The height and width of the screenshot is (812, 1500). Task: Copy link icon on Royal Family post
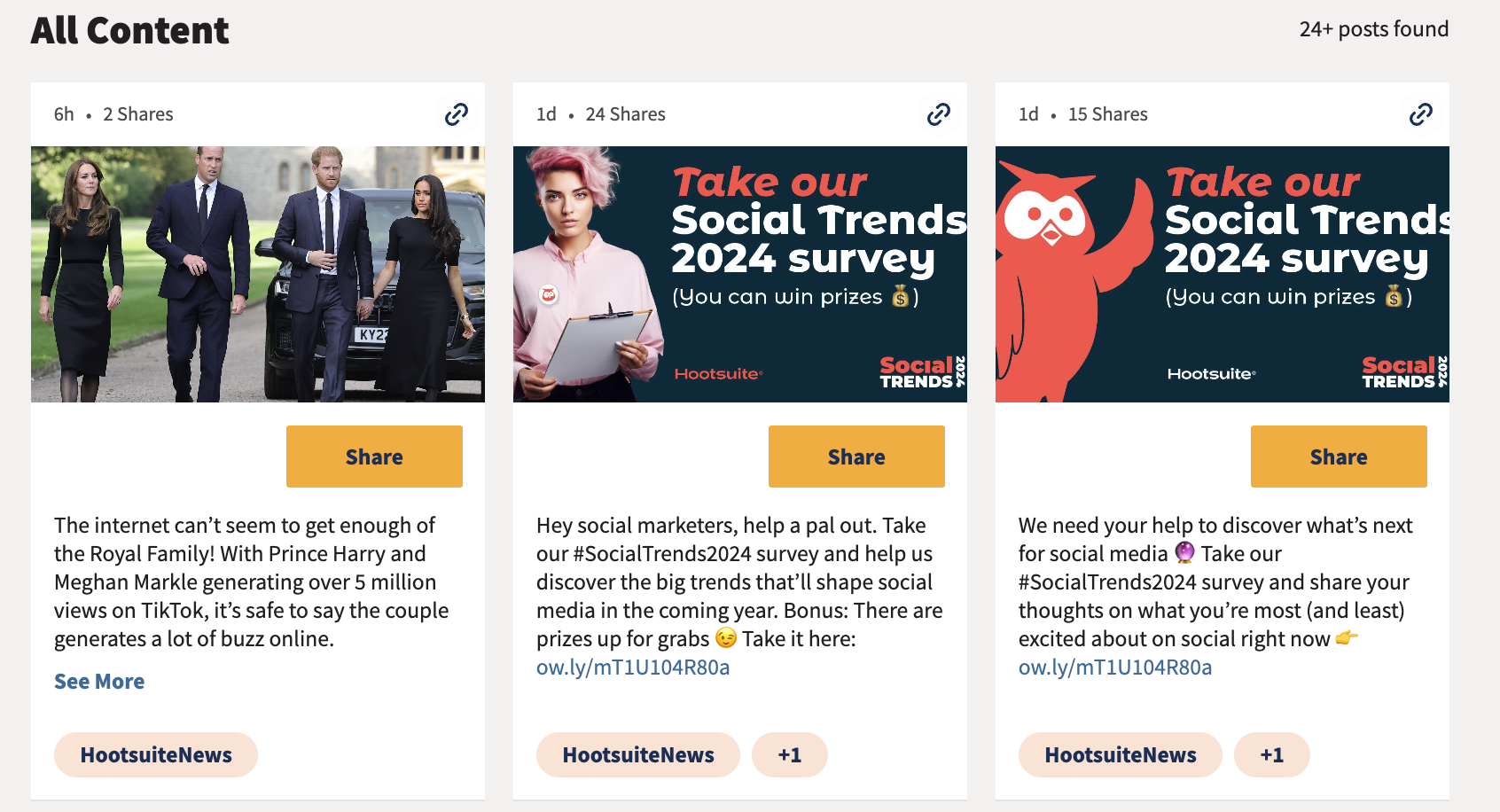(x=457, y=114)
